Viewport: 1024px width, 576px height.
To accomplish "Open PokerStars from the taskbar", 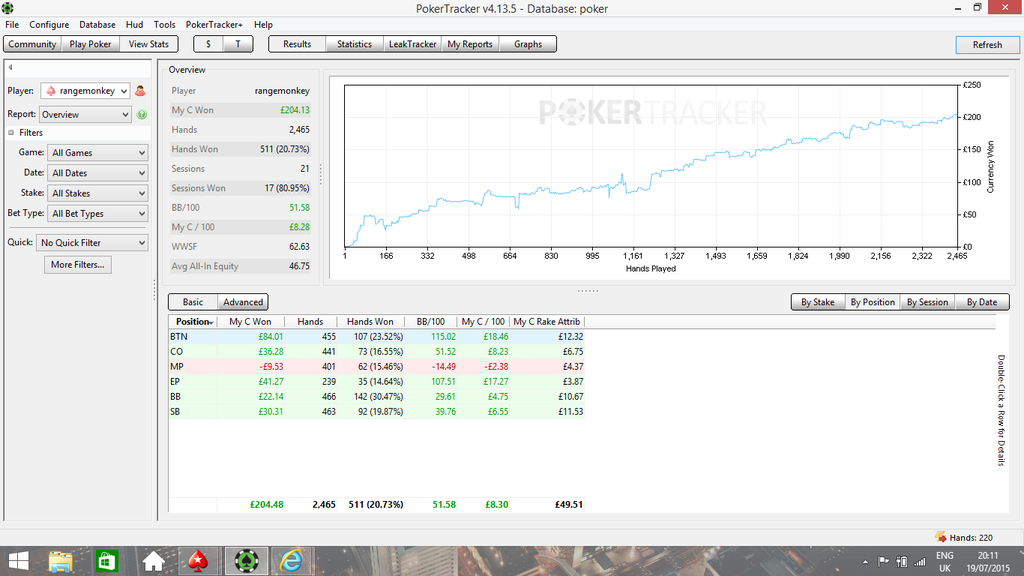I will [x=198, y=561].
